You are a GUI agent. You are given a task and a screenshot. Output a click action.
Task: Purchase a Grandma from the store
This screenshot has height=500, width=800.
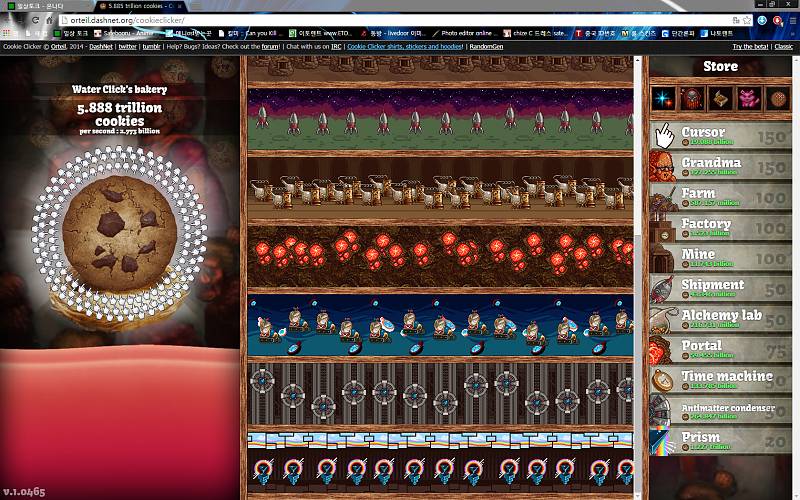[x=720, y=167]
